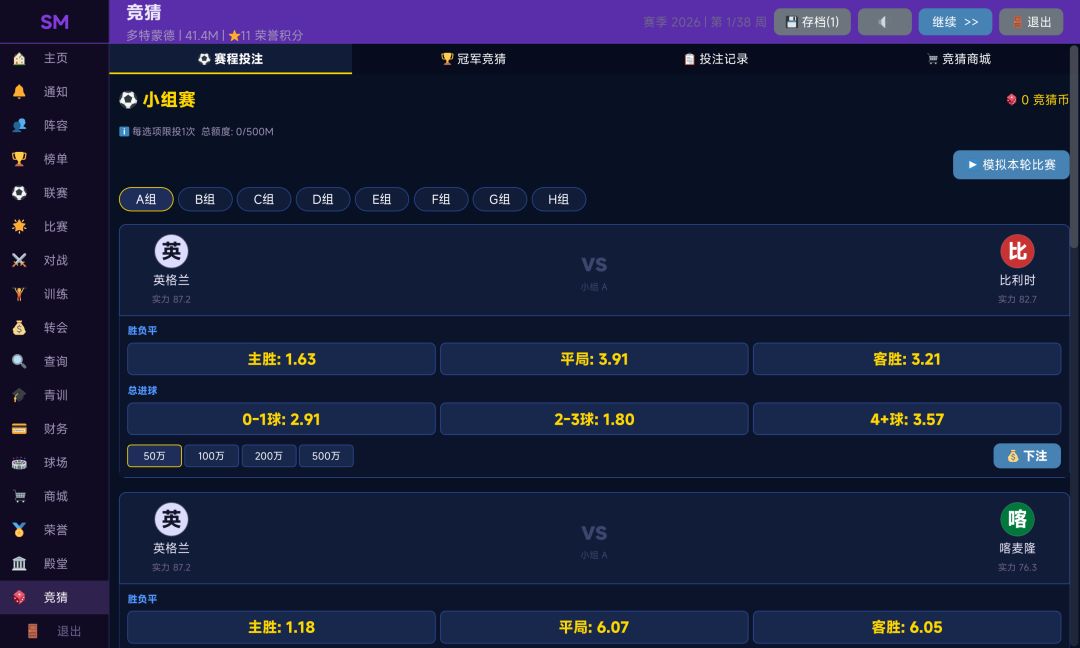
Task: Click the 查询 magnifier icon
Action: 19,362
